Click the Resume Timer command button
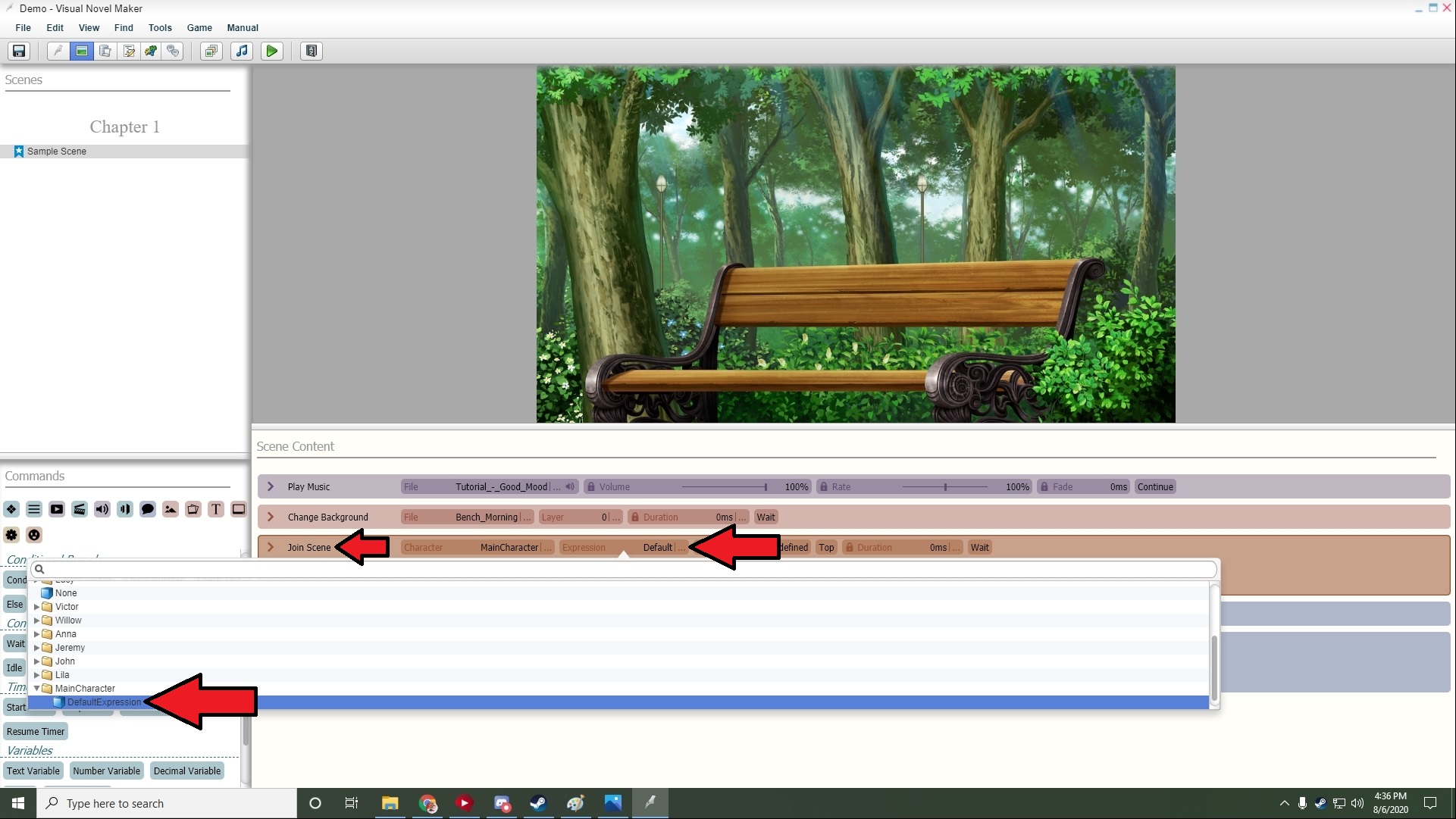This screenshot has width=1456, height=819. click(36, 732)
